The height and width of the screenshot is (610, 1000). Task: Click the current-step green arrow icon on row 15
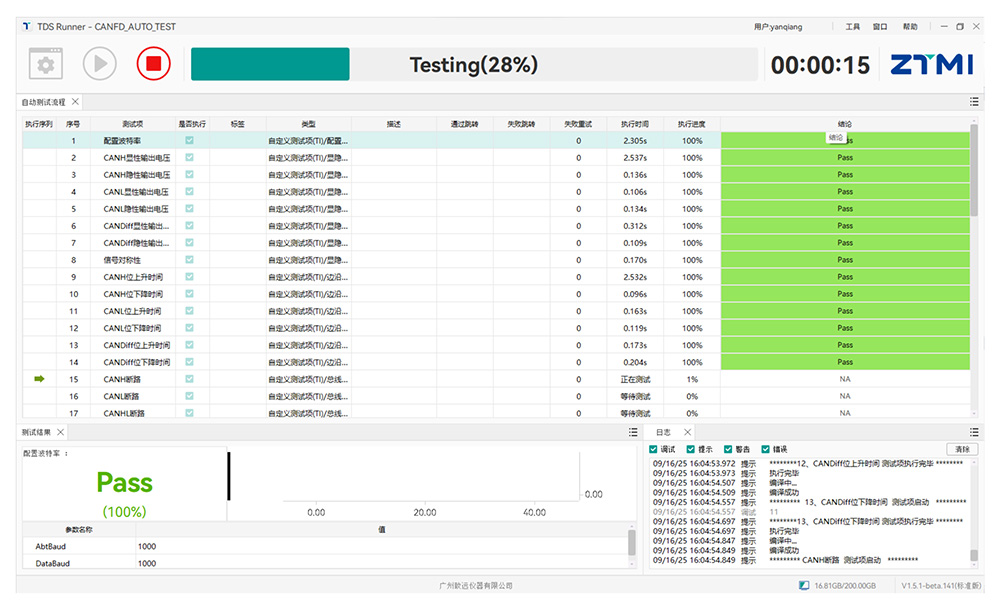pyautogui.click(x=39, y=379)
